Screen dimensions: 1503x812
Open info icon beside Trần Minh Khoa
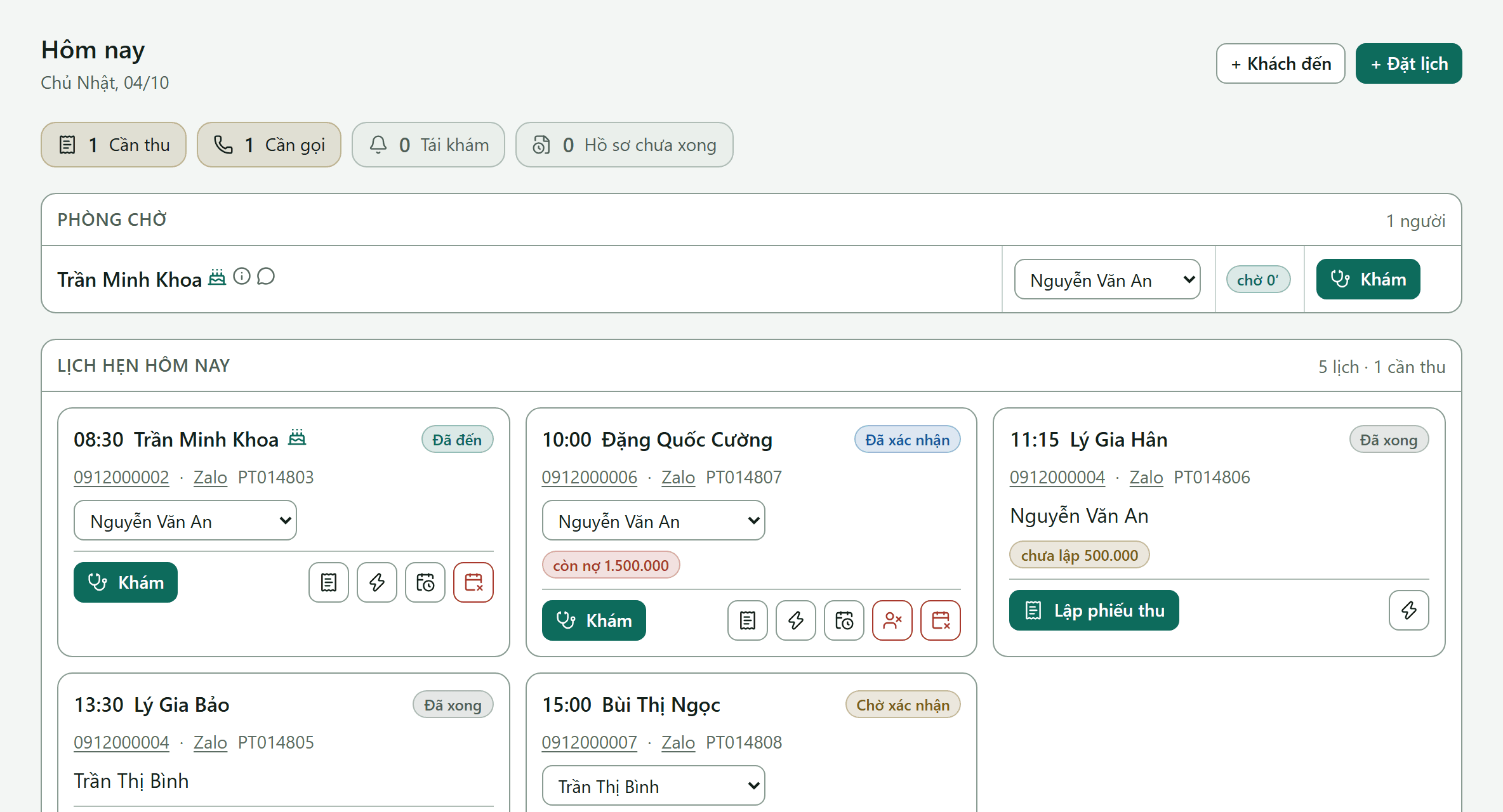[x=242, y=277]
